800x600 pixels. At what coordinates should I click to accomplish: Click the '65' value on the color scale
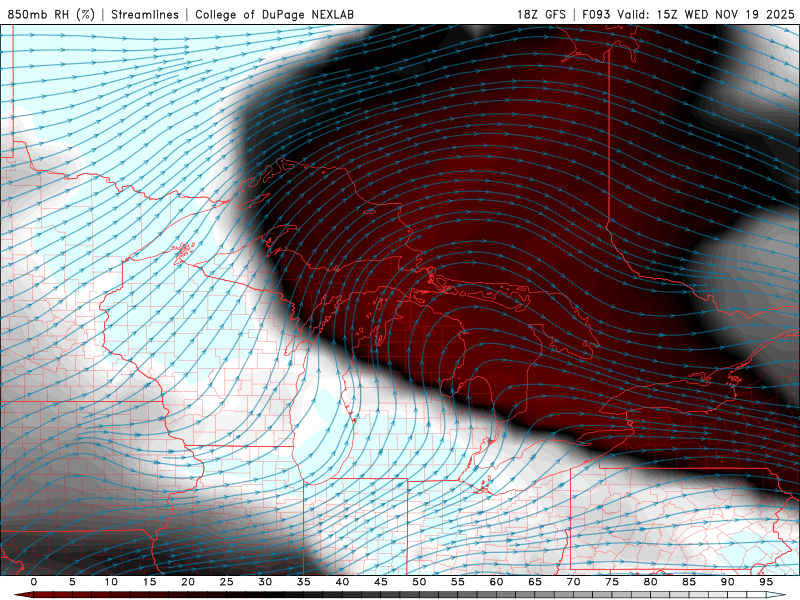535,582
